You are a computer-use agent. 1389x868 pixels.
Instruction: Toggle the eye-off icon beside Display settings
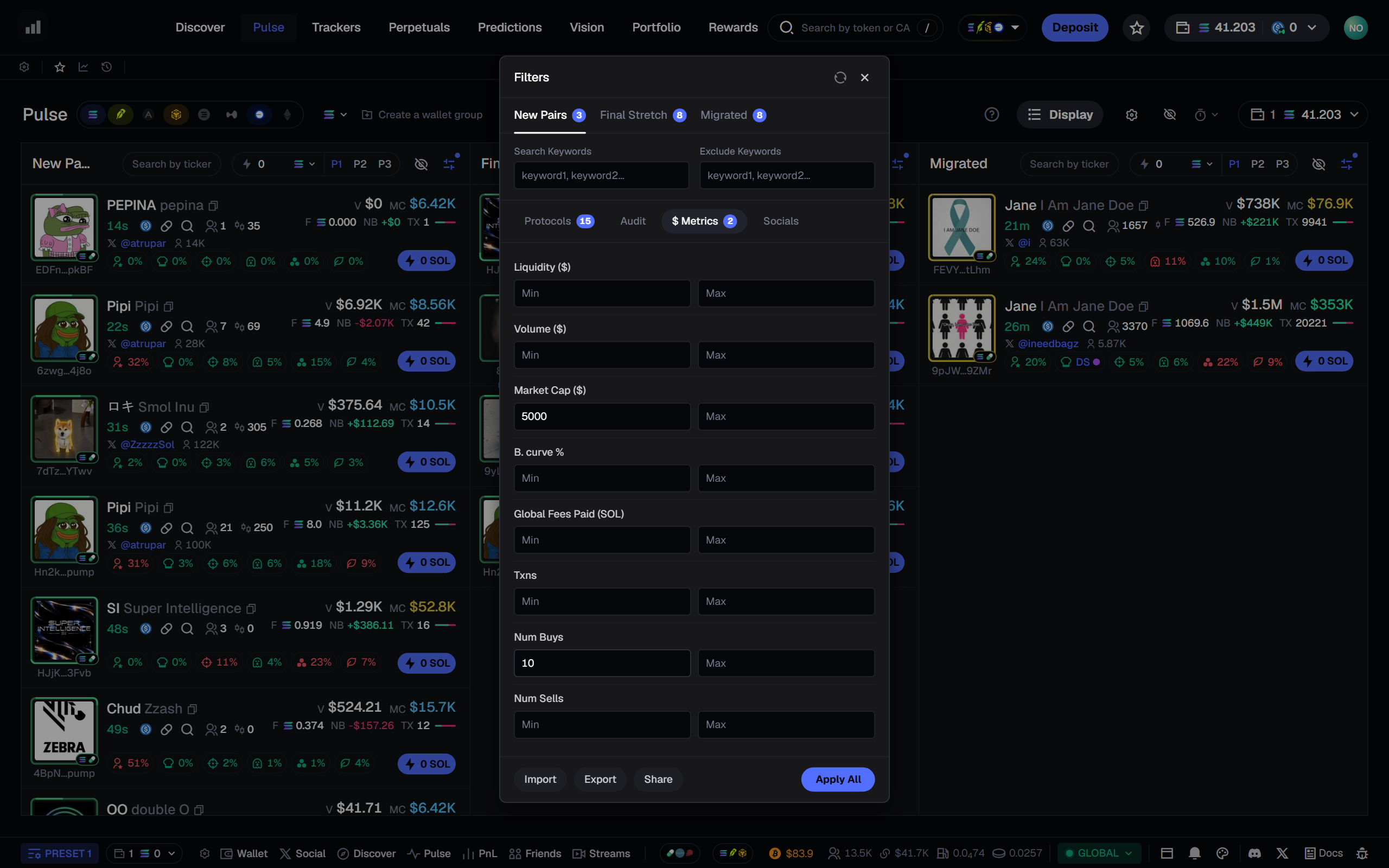pos(1169,115)
